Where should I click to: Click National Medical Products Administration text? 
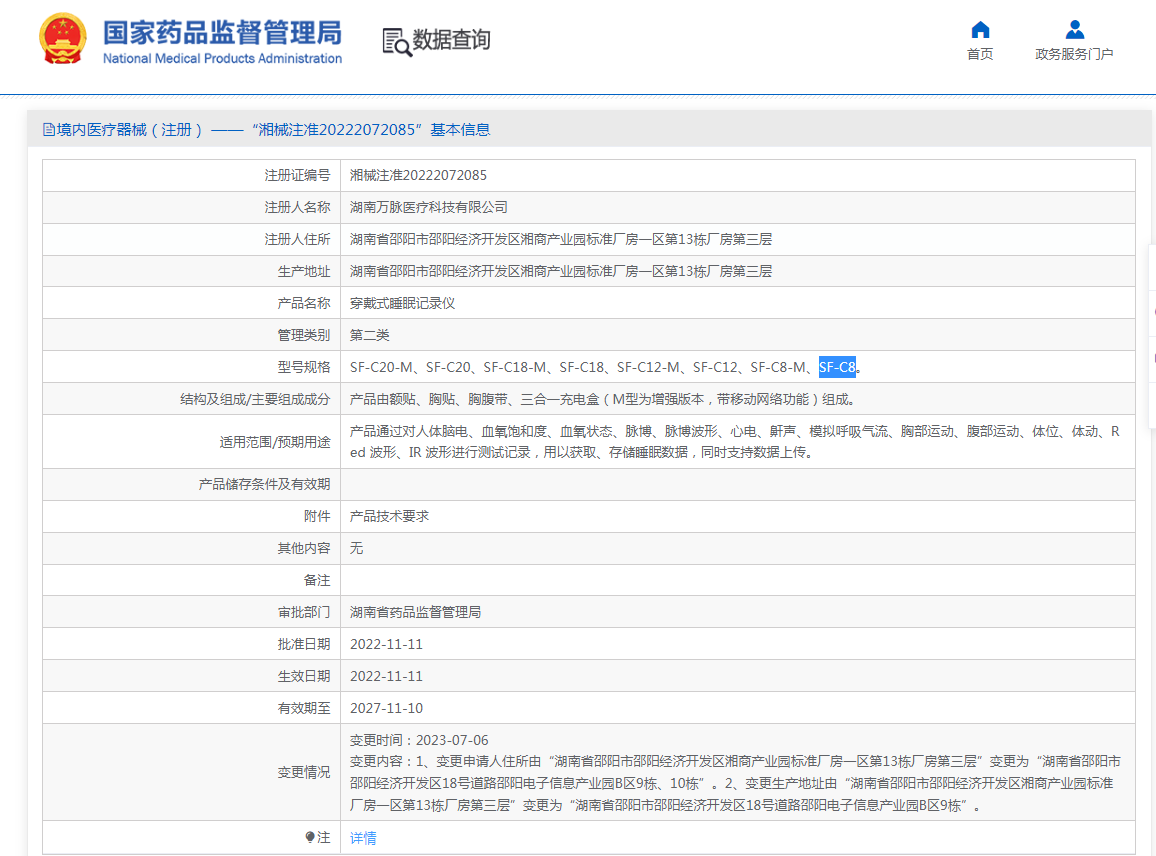point(222,58)
